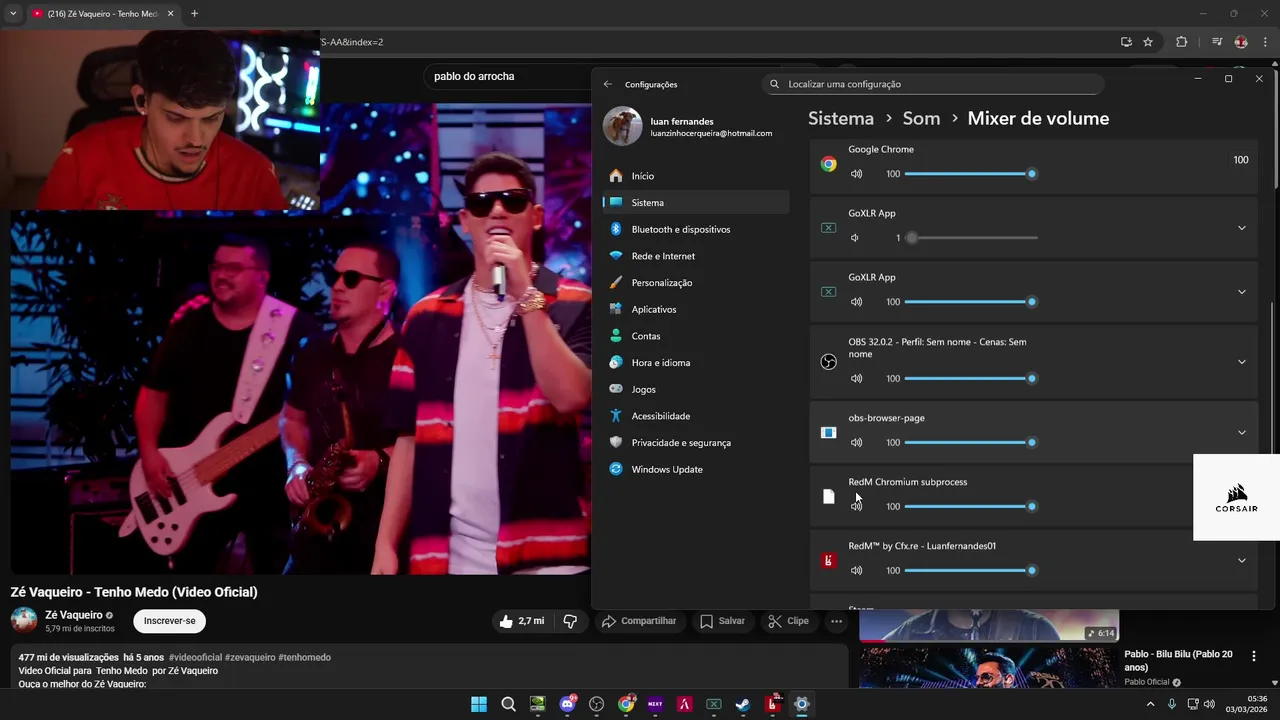Screen dimensions: 1280x720
Task: Open taskbar Search
Action: point(508,704)
